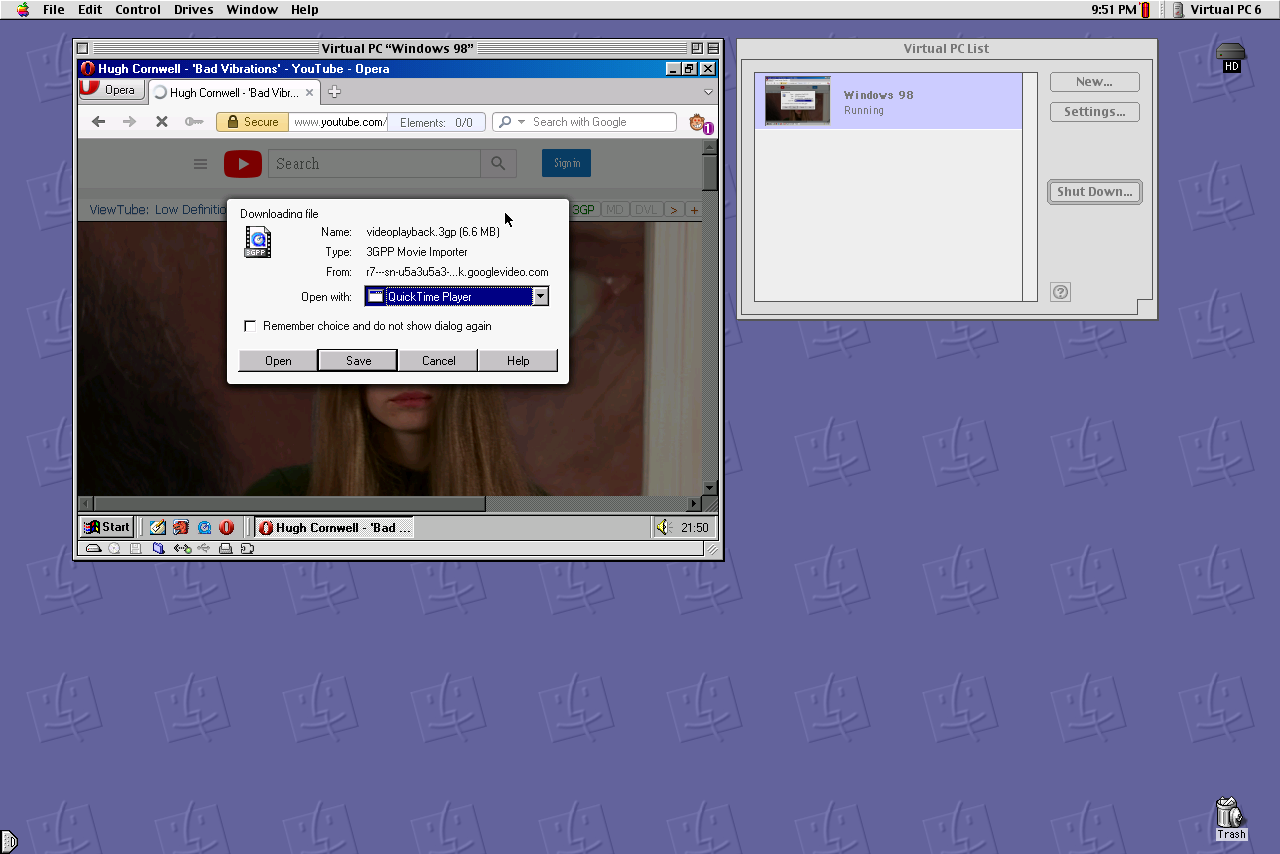The height and width of the screenshot is (854, 1280).
Task: Open the Violentmonkey extension icon
Action: pos(700,123)
